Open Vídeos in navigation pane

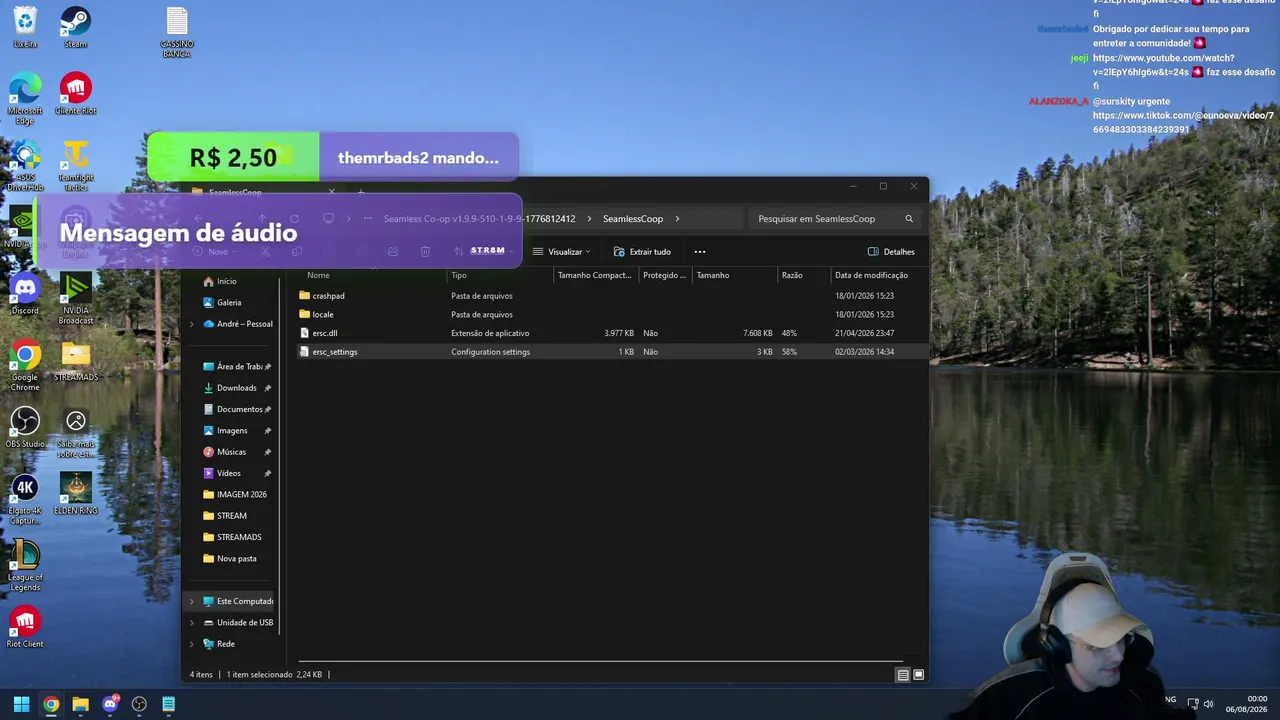(x=229, y=473)
